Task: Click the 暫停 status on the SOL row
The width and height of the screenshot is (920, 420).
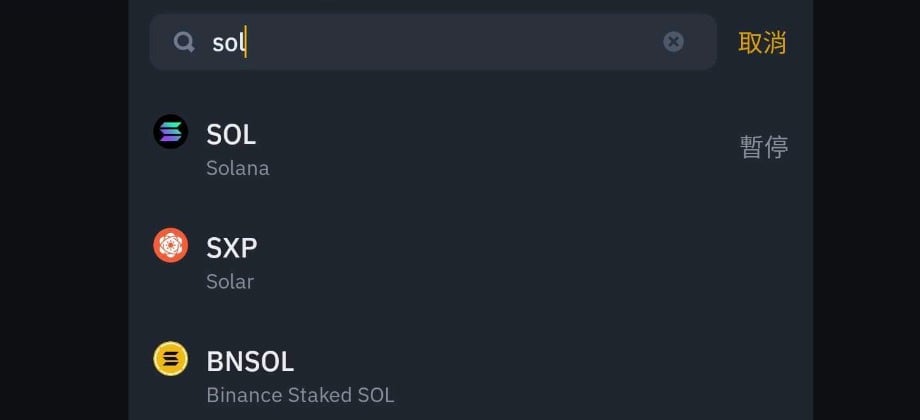Action: (764, 147)
